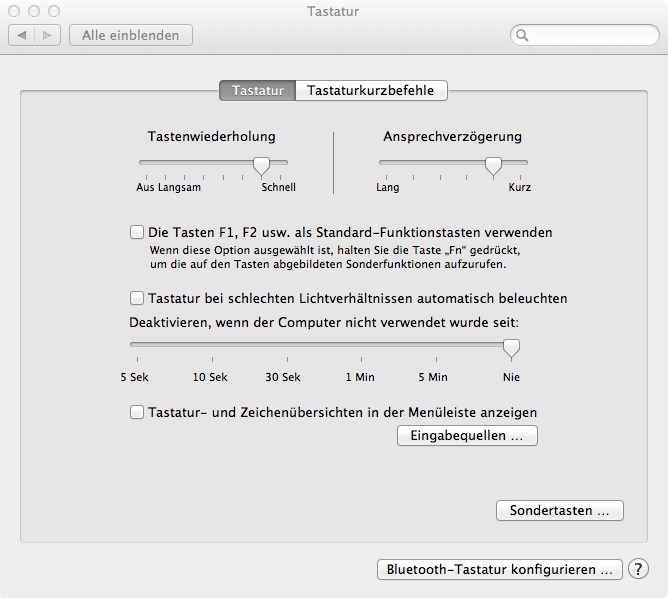Open the Sondertasten settings
The width and height of the screenshot is (668, 598).
[560, 510]
